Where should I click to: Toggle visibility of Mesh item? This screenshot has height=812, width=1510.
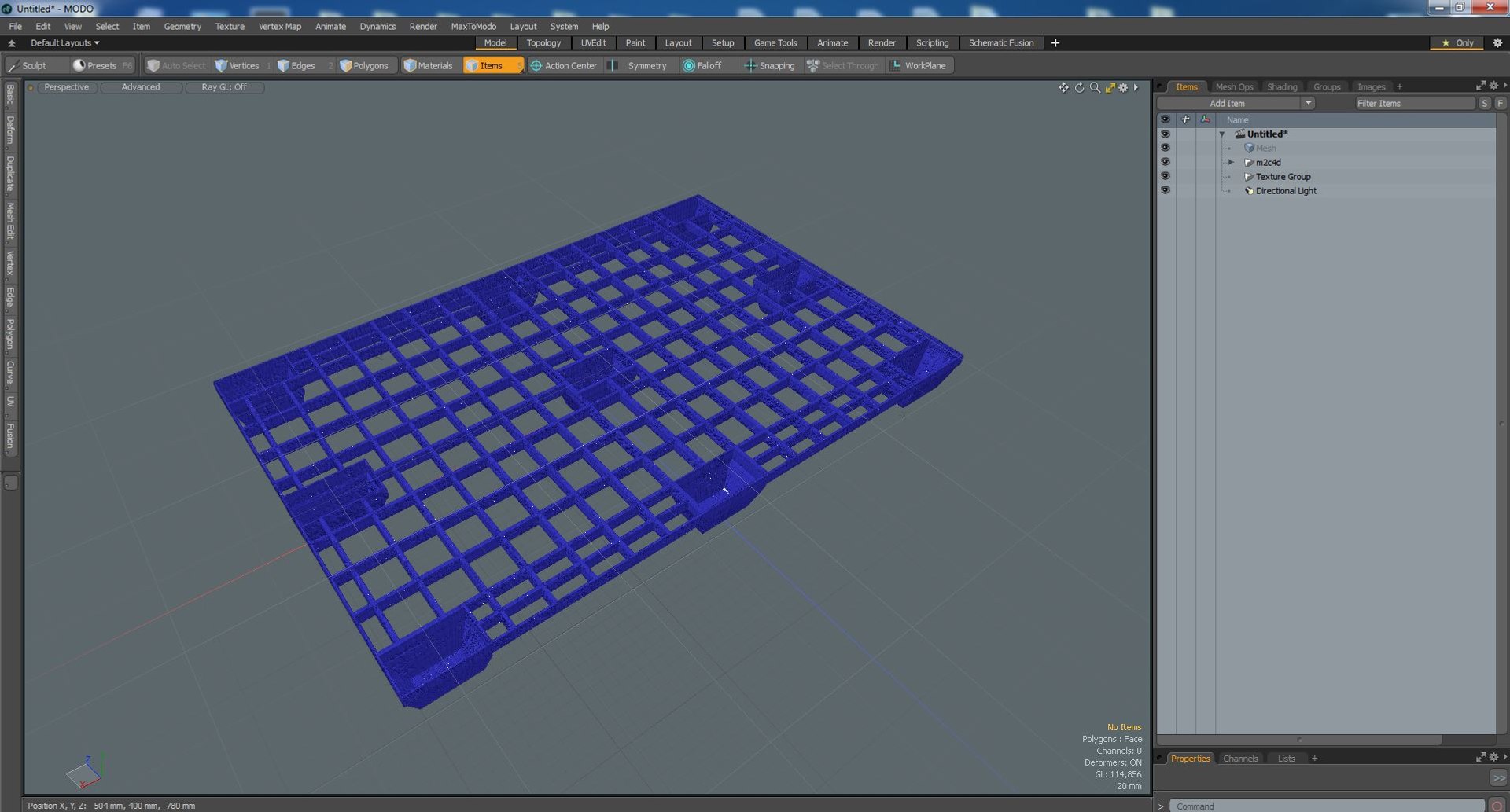(1165, 148)
